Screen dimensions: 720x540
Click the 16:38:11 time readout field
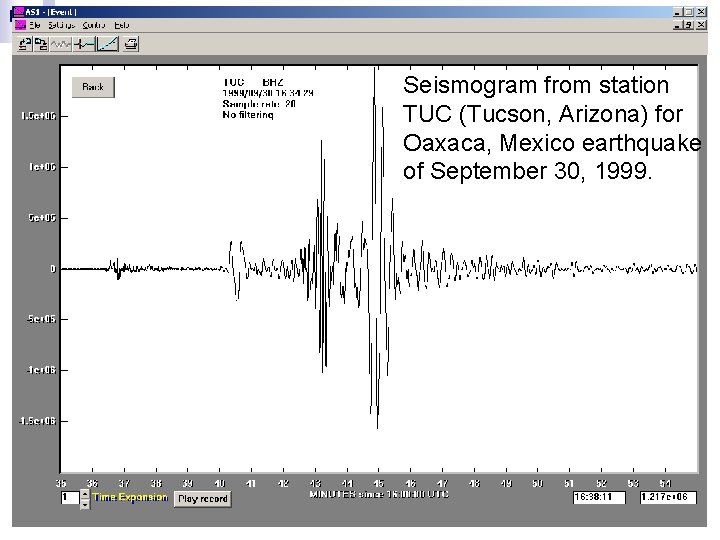coord(599,497)
